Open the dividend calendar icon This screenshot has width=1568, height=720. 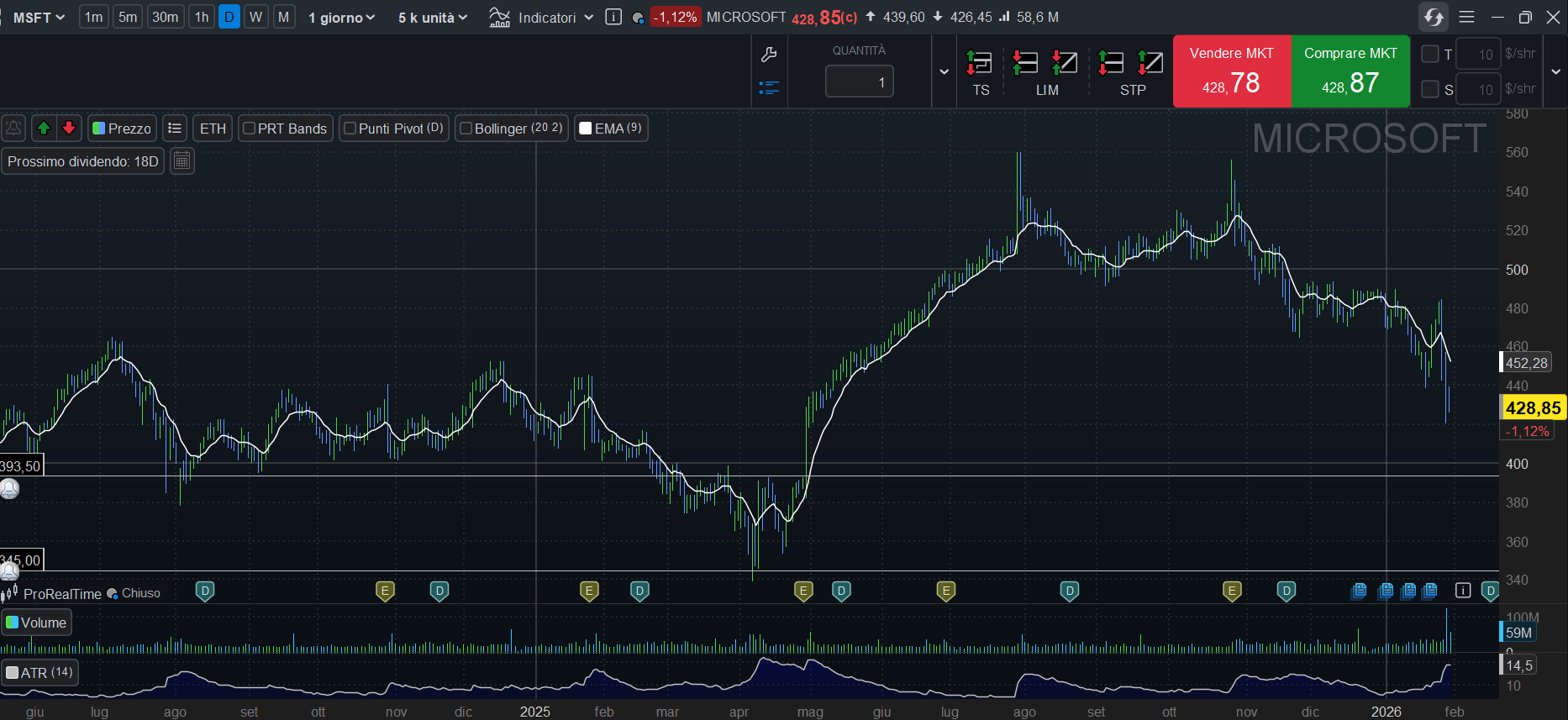[182, 160]
